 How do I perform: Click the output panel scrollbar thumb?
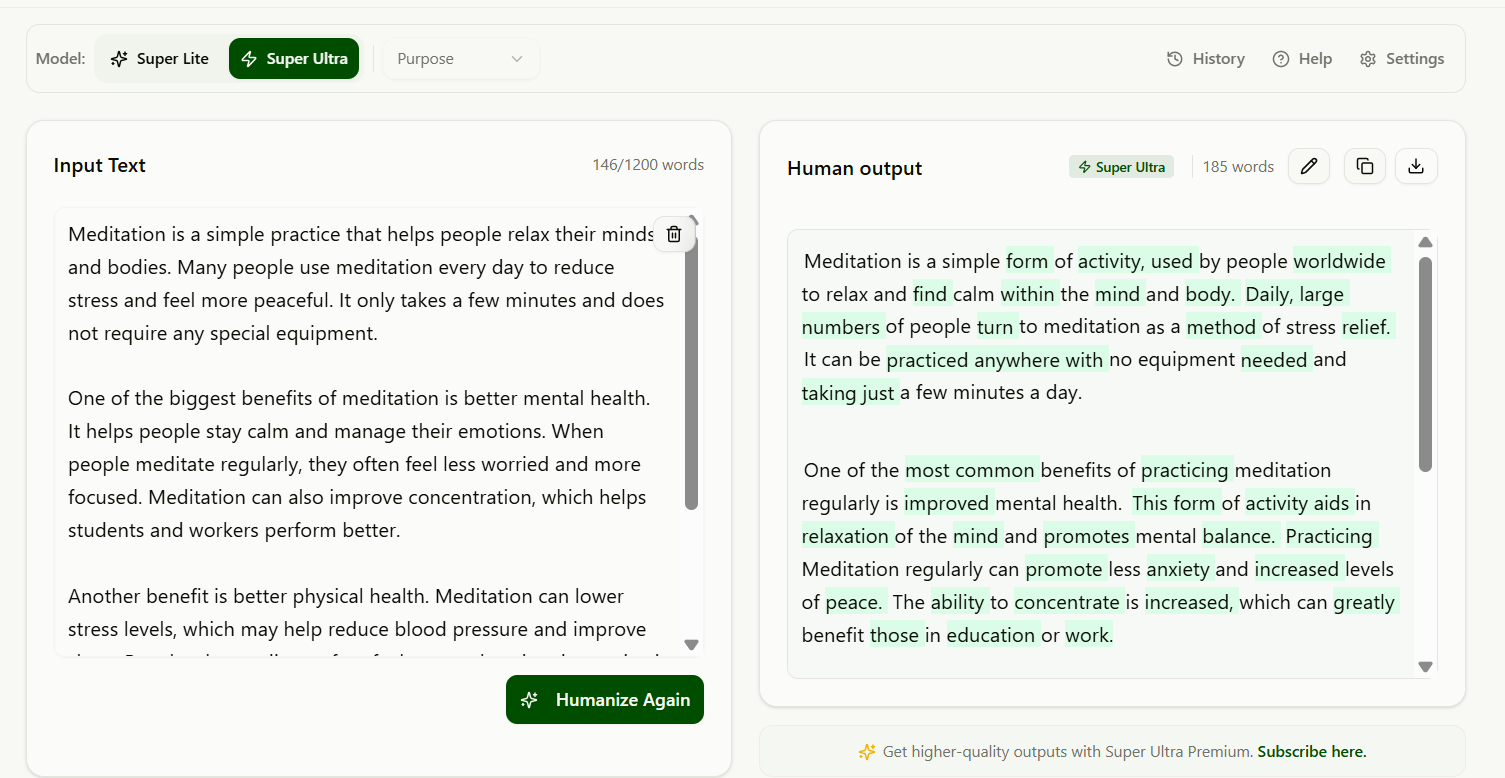pyautogui.click(x=1426, y=364)
